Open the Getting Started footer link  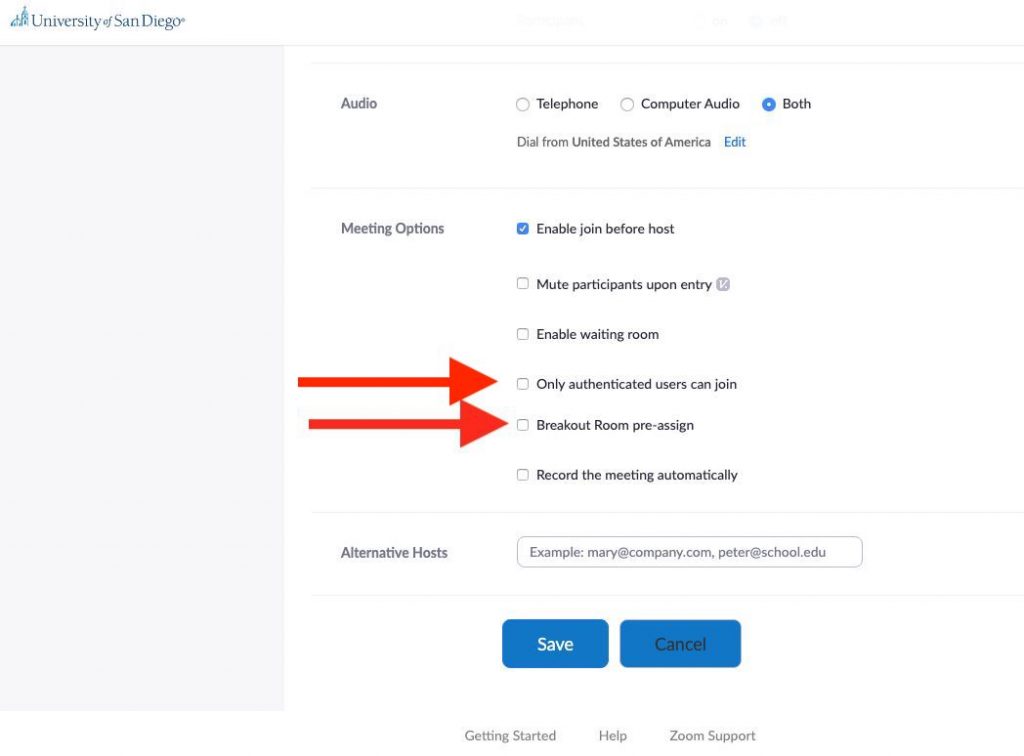(510, 736)
